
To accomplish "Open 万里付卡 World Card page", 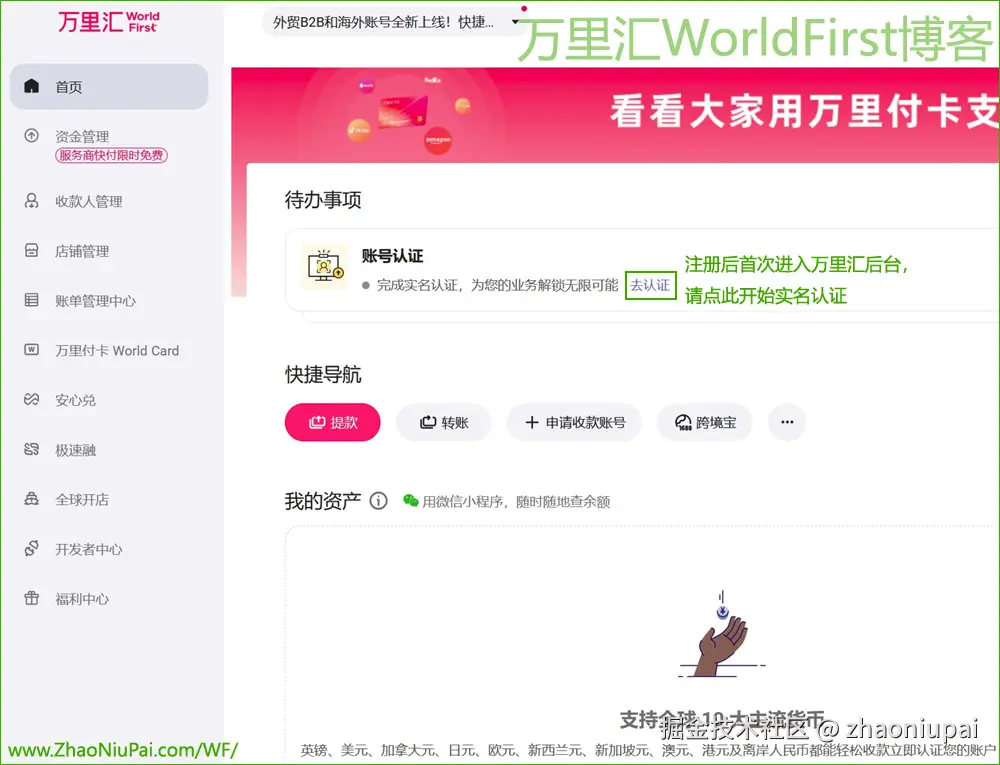I will pyautogui.click(x=105, y=351).
